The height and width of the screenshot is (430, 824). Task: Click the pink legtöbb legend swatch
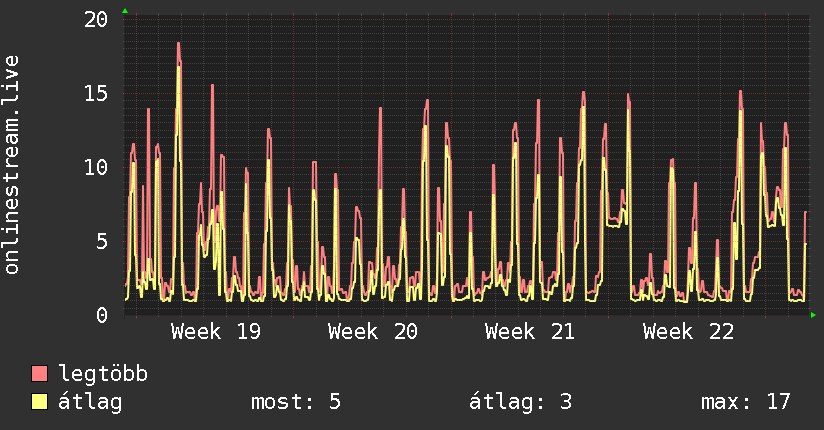39,373
